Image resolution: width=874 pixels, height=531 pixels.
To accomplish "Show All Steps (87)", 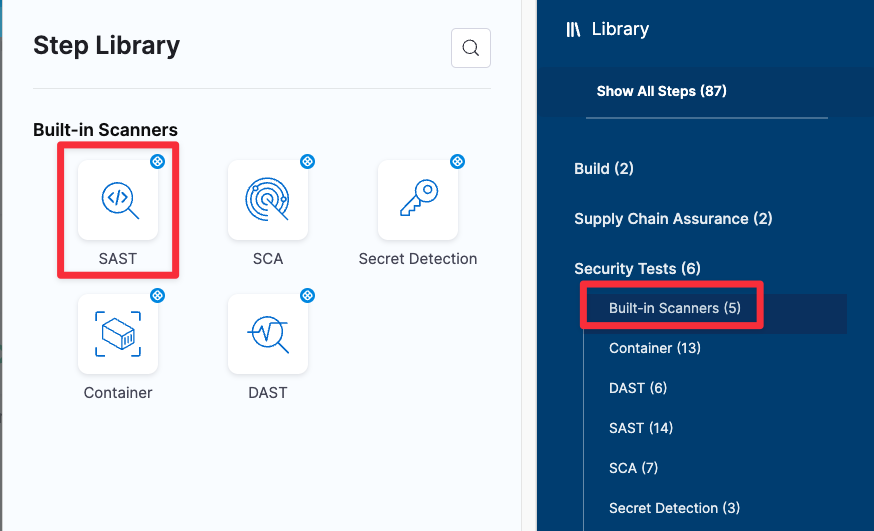I will click(661, 91).
